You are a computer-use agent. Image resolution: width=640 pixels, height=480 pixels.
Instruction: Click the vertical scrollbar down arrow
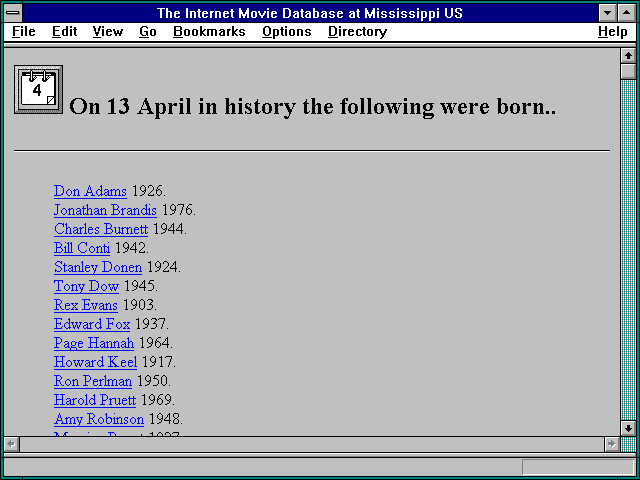coord(628,428)
